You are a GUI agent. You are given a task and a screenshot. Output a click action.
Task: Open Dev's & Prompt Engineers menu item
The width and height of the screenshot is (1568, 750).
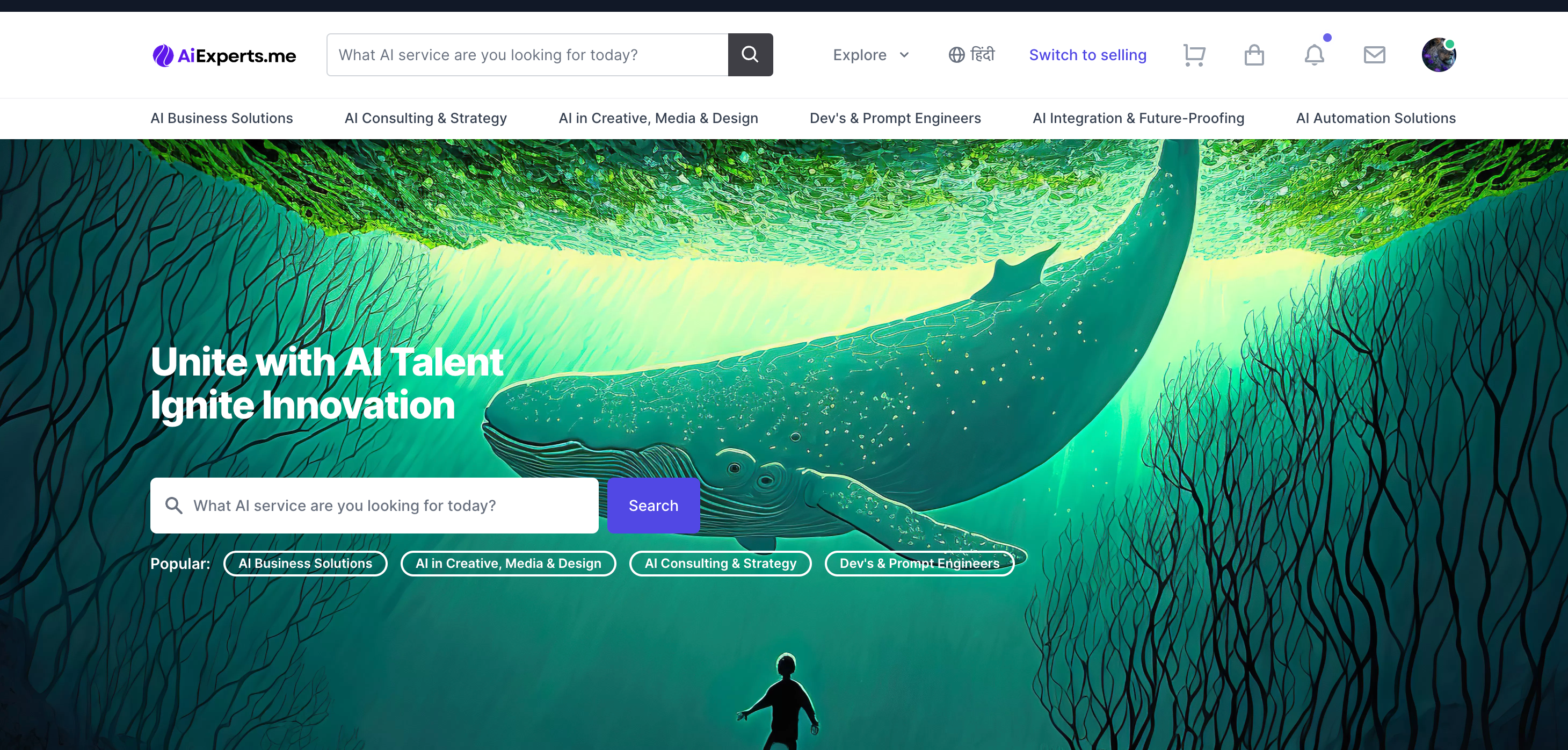pos(895,118)
